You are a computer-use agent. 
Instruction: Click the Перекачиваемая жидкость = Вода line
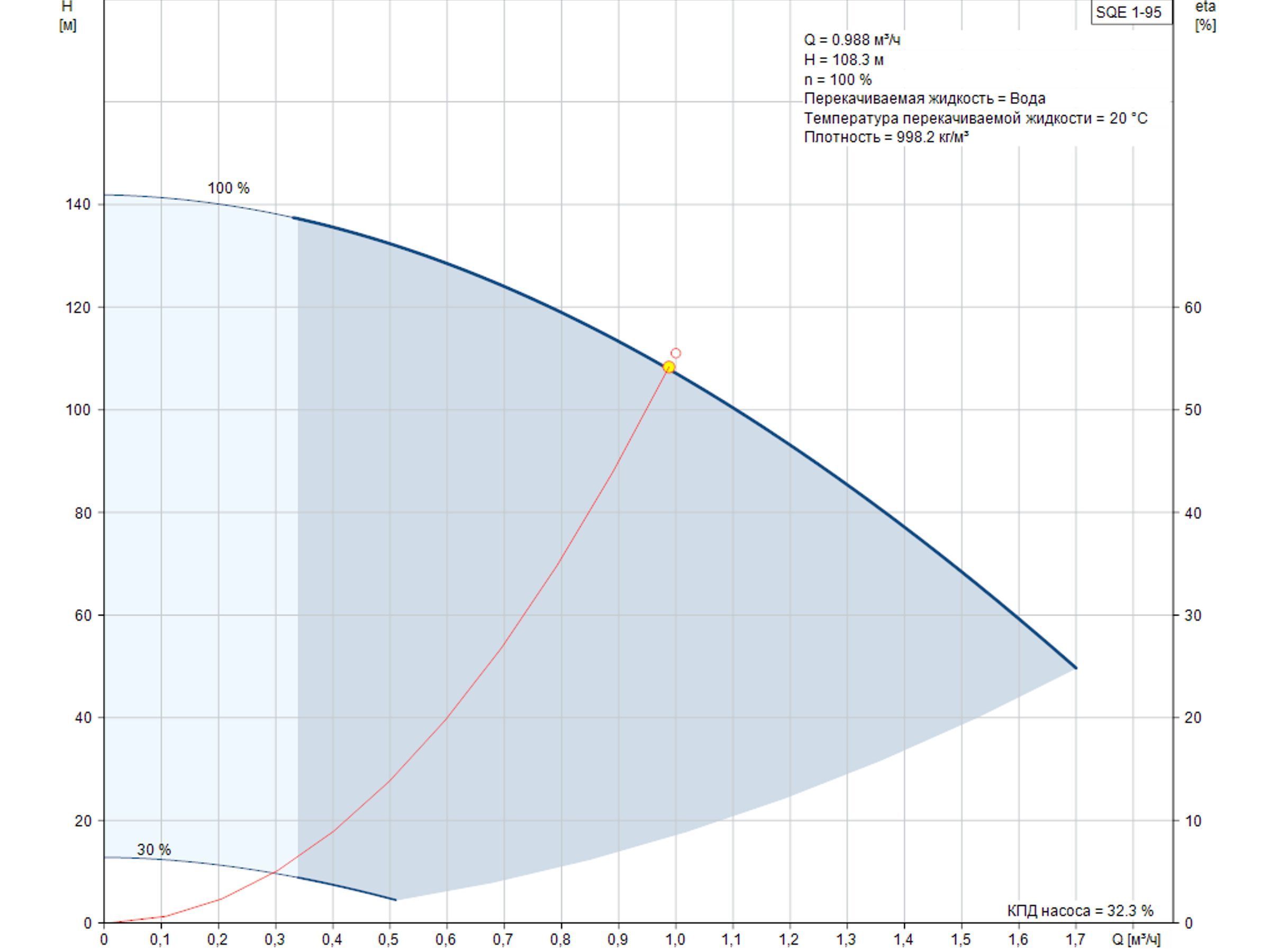(x=924, y=99)
